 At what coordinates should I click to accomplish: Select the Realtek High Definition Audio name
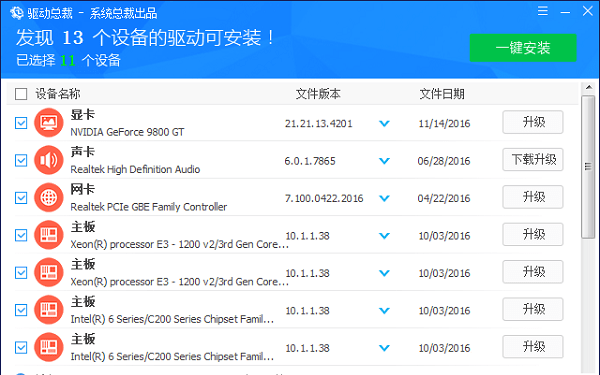point(135,169)
